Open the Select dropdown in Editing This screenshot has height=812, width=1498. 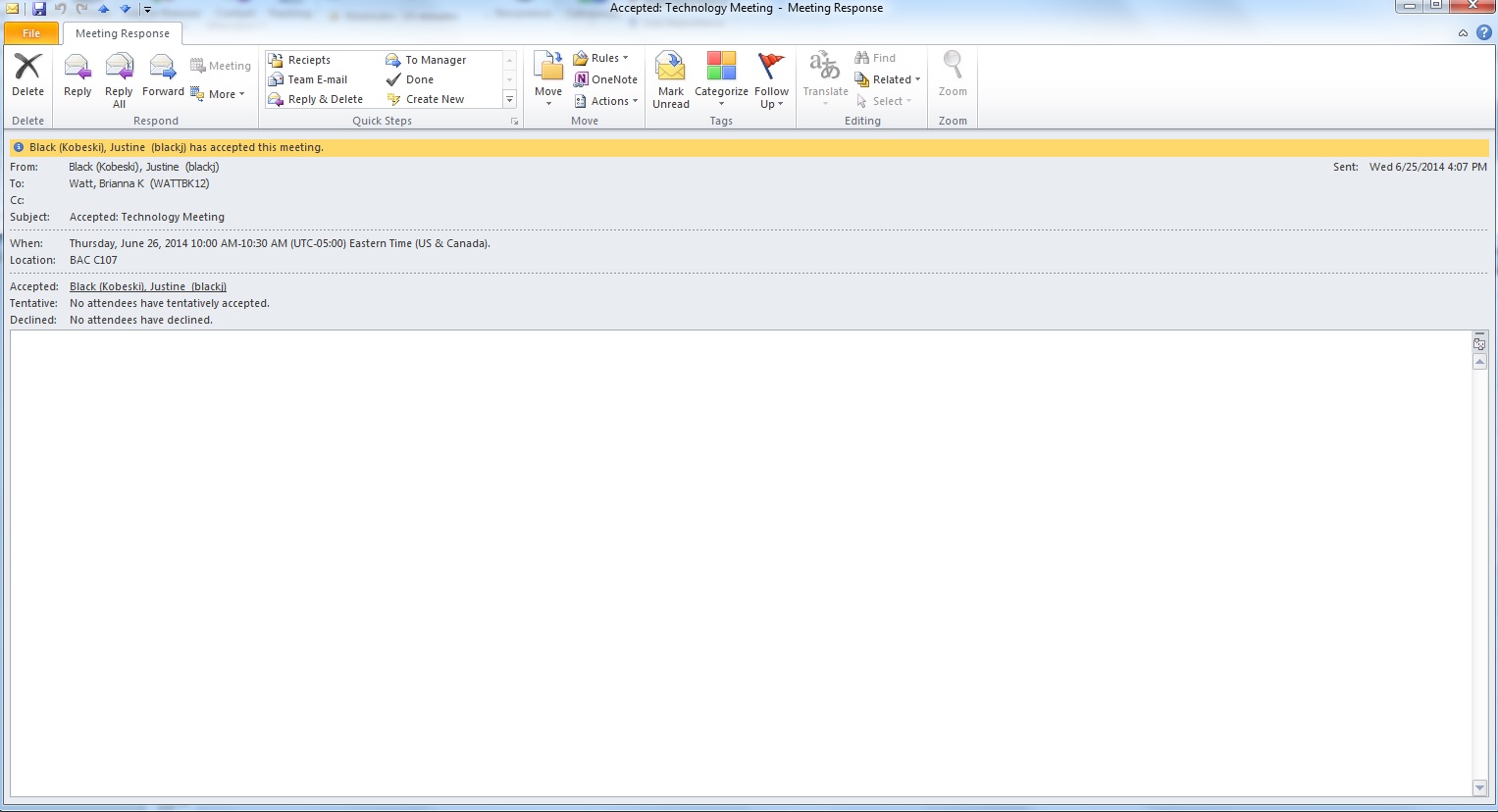[x=884, y=101]
